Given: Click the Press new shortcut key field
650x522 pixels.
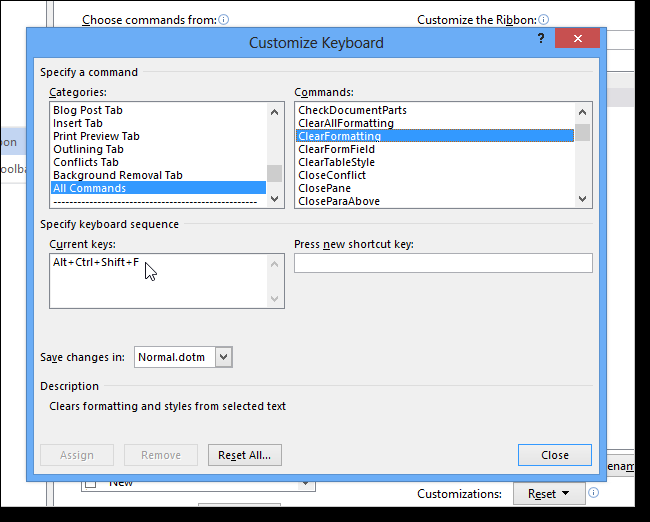Looking at the screenshot, I should [443, 263].
